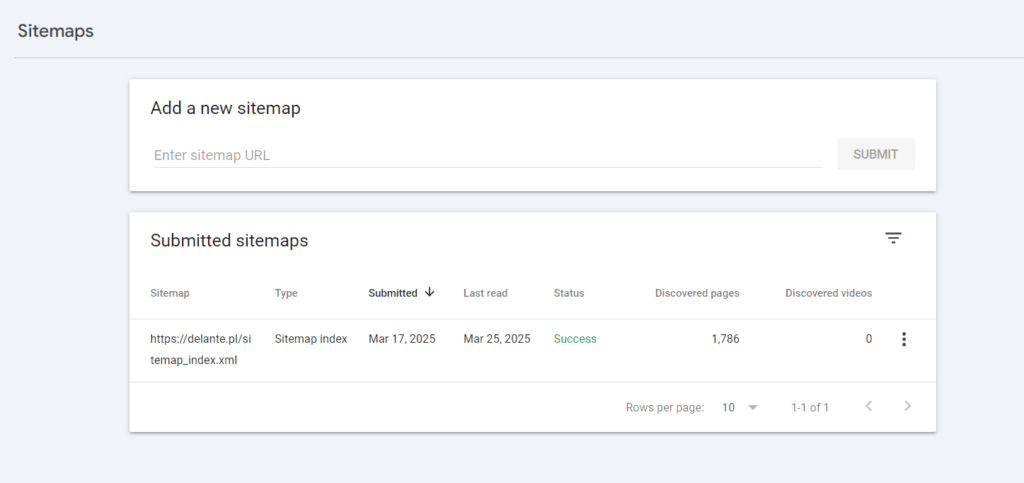Go to the next page of results
This screenshot has width=1024, height=483.
point(907,406)
